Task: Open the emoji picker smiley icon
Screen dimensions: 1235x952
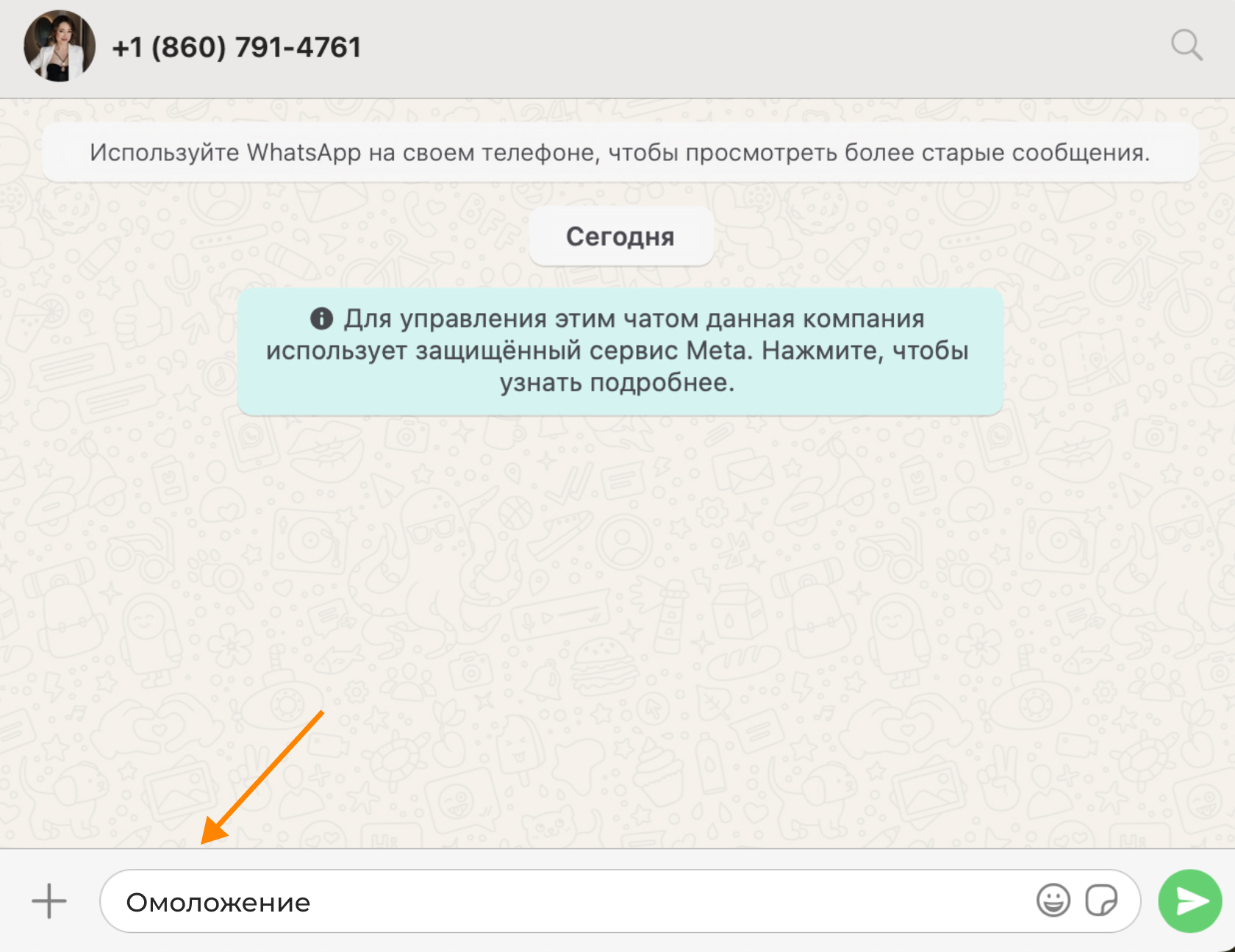Action: [1053, 901]
